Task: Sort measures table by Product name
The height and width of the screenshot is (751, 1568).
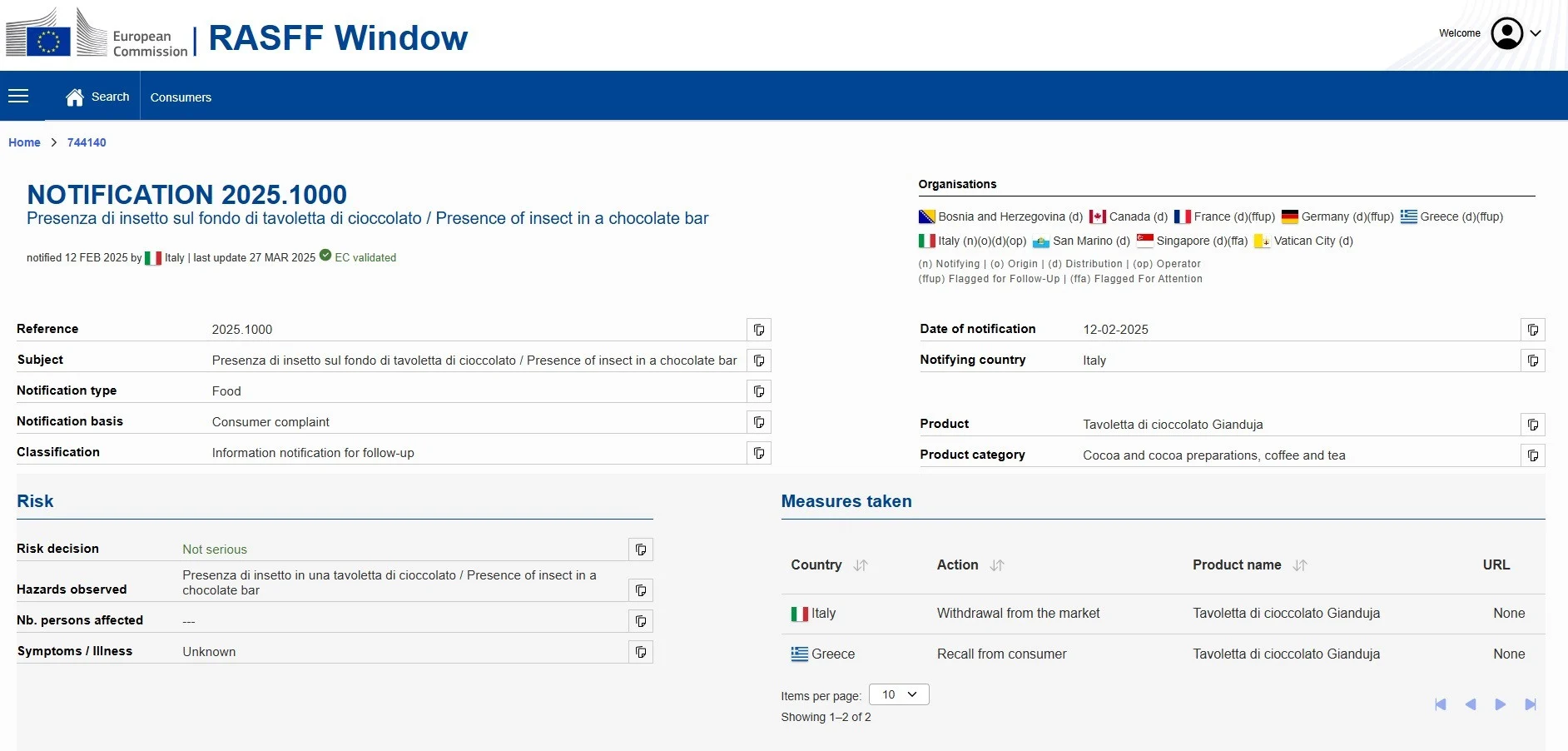Action: (x=1300, y=565)
